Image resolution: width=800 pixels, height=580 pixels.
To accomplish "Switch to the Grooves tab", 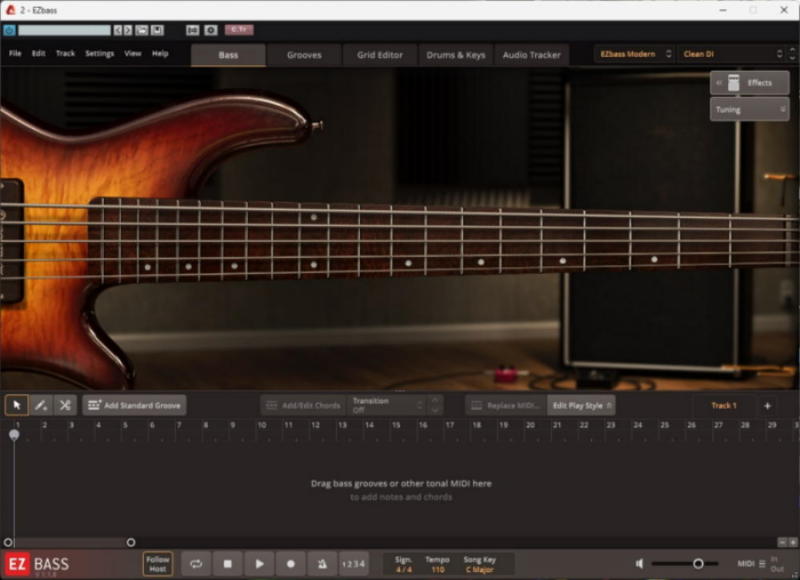I will [304, 55].
